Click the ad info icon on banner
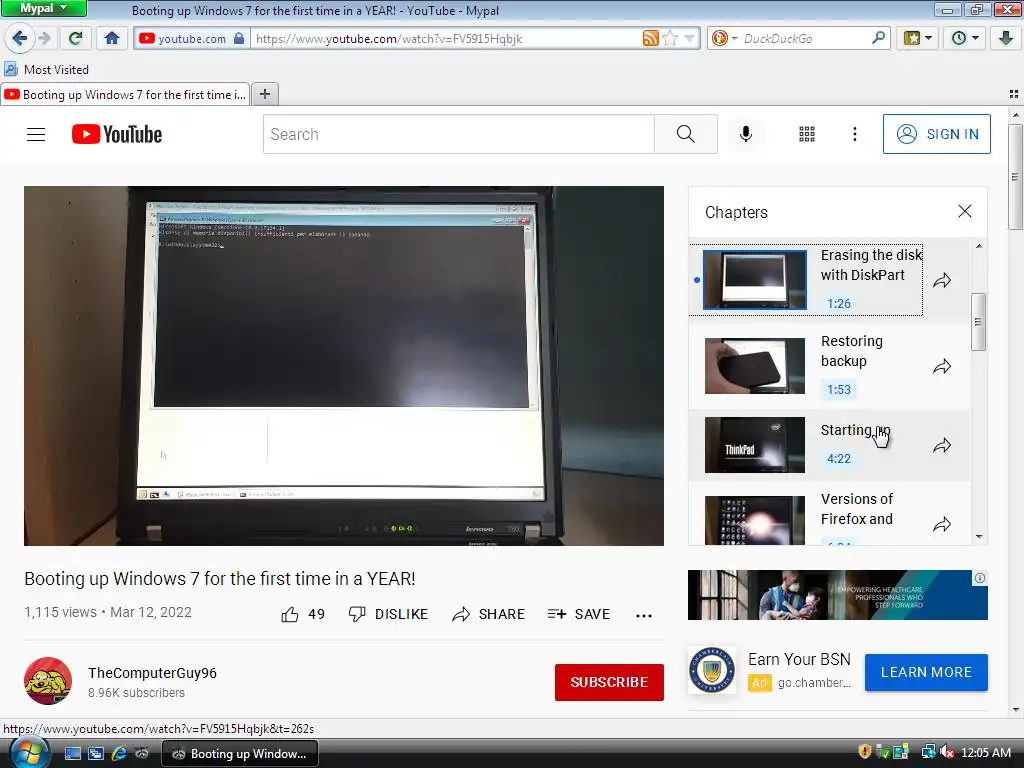The width and height of the screenshot is (1024, 768). click(980, 578)
